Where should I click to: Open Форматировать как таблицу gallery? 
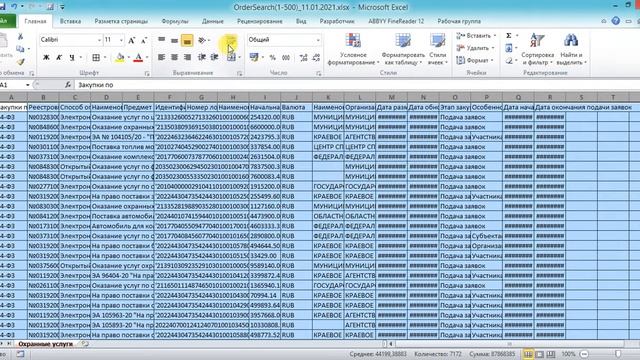403,49
